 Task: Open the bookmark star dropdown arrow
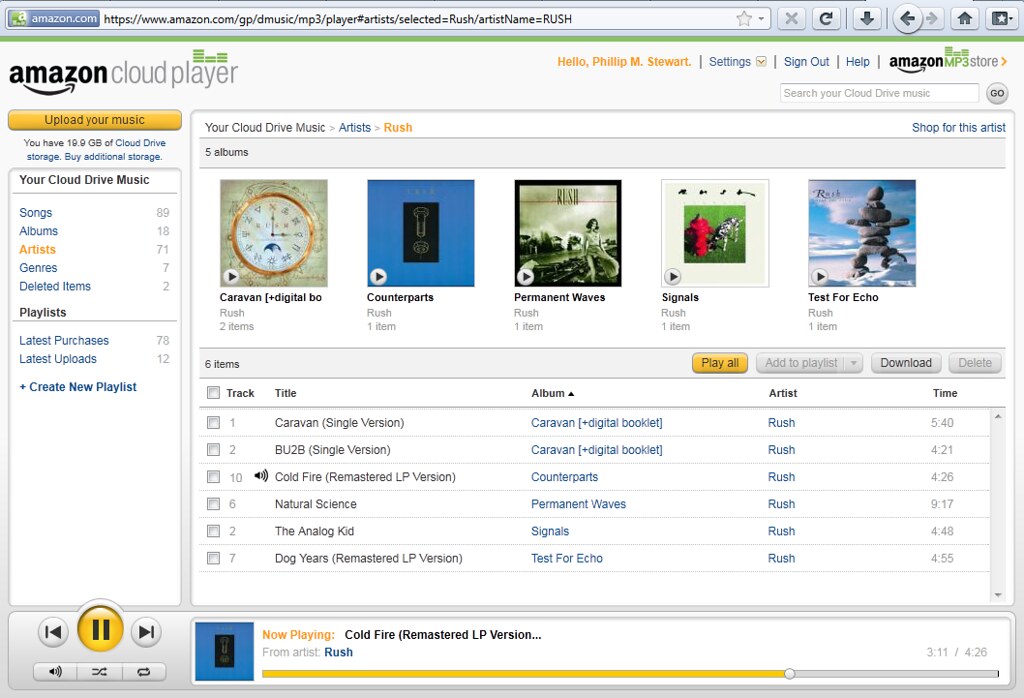point(761,19)
